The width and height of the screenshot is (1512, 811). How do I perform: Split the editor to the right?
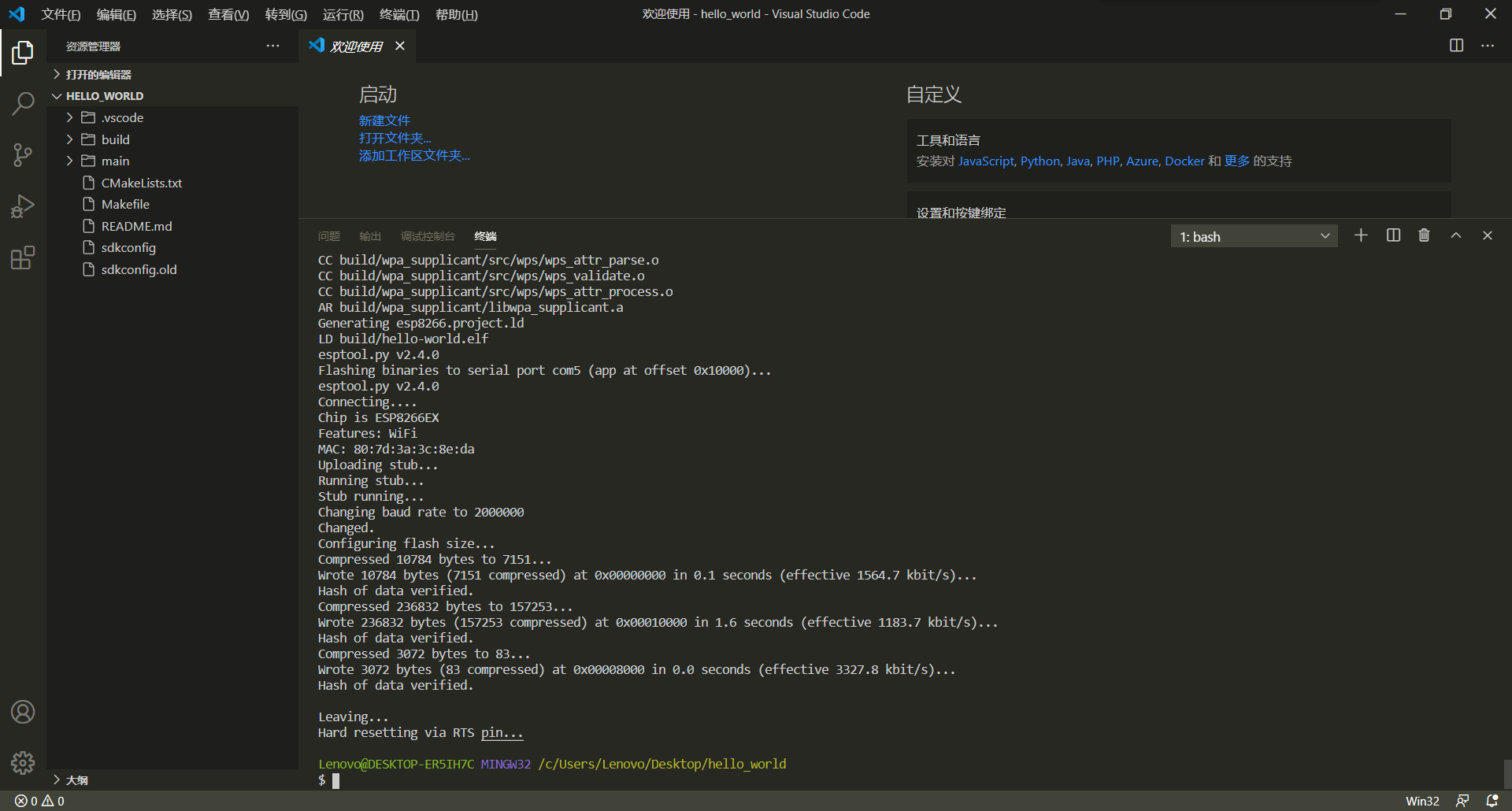pos(1456,46)
